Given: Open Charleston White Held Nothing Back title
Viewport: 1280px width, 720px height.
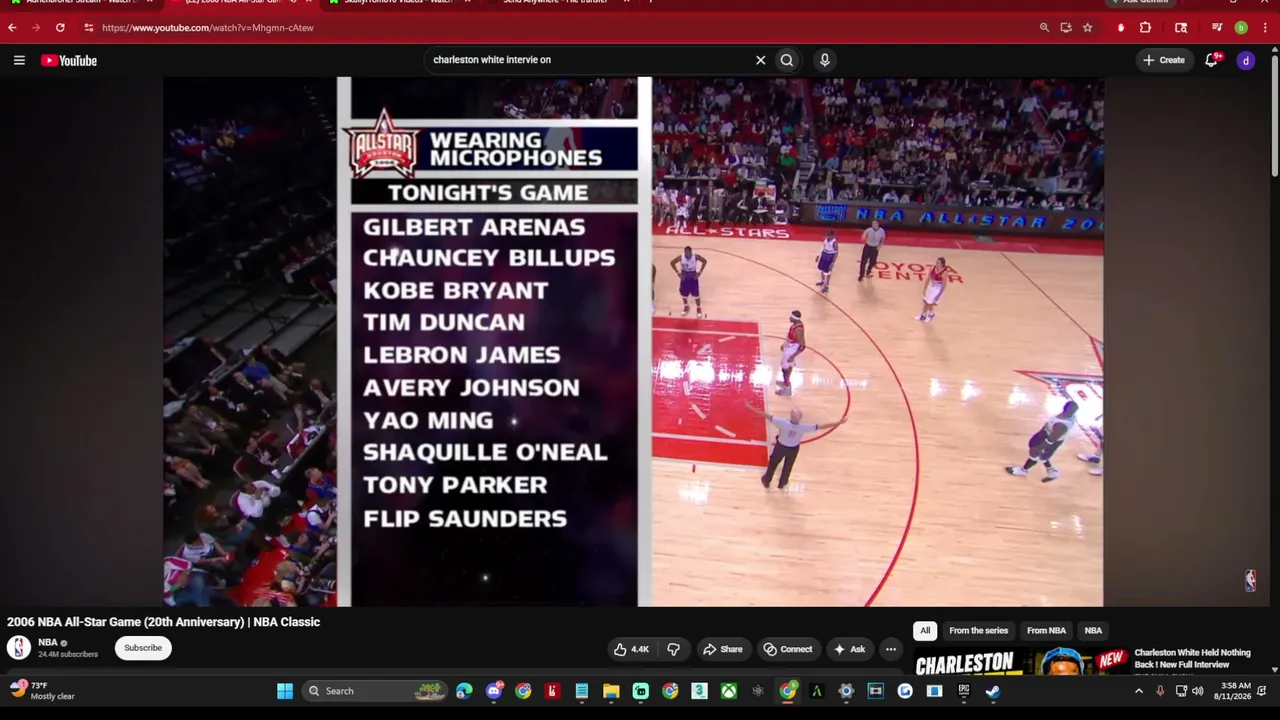Looking at the screenshot, I should pos(1193,658).
